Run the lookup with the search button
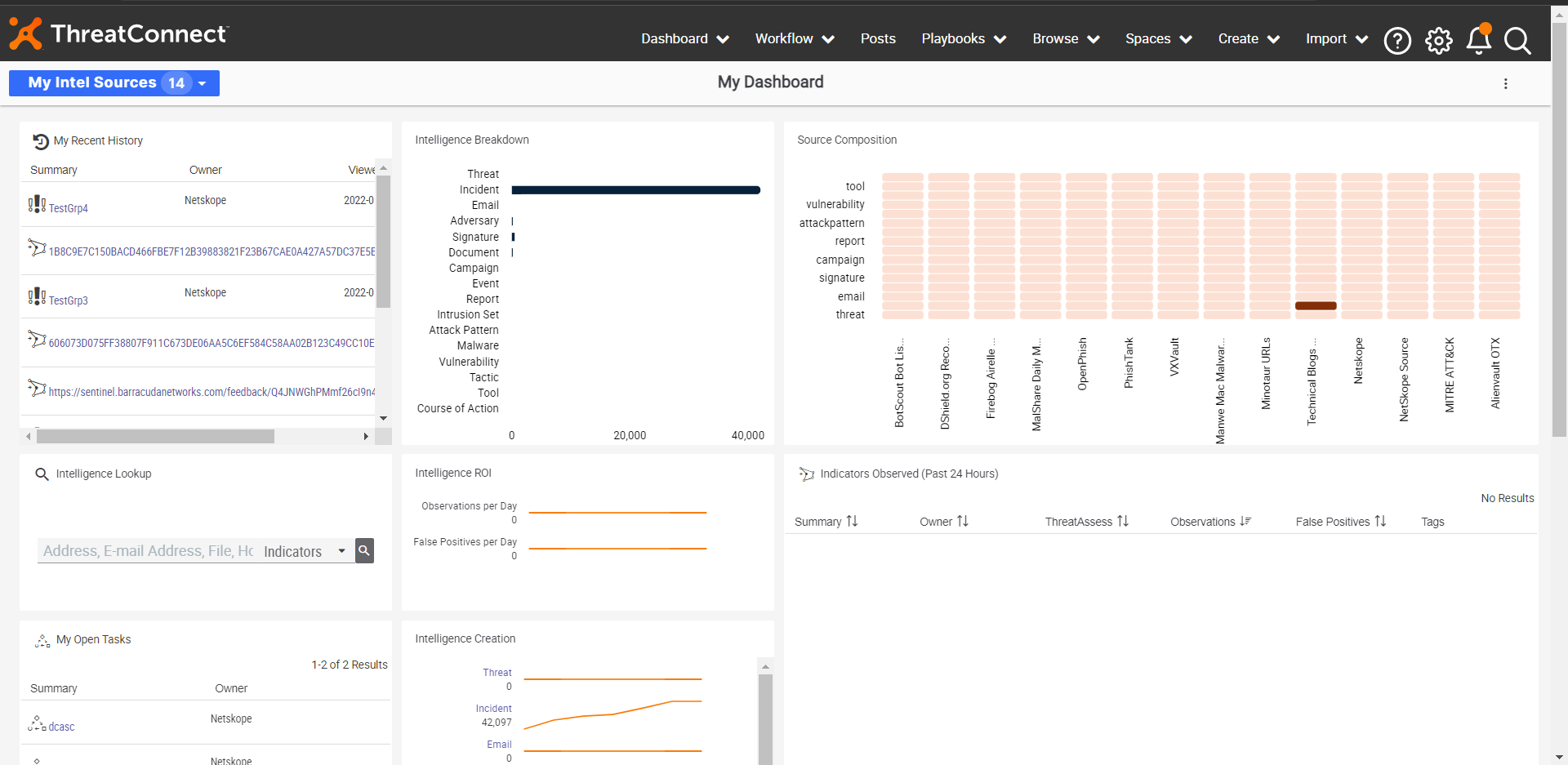Image resolution: width=1568 pixels, height=765 pixels. click(364, 551)
